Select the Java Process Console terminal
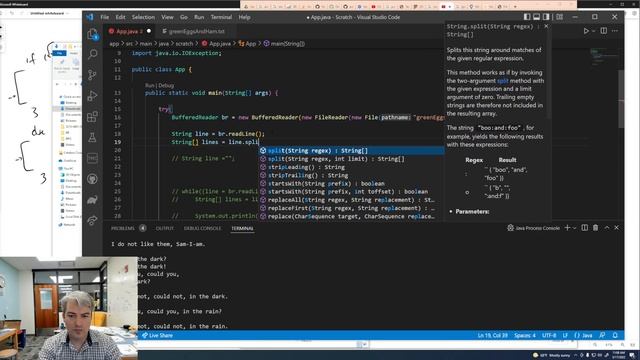The image size is (640, 360). point(533,228)
